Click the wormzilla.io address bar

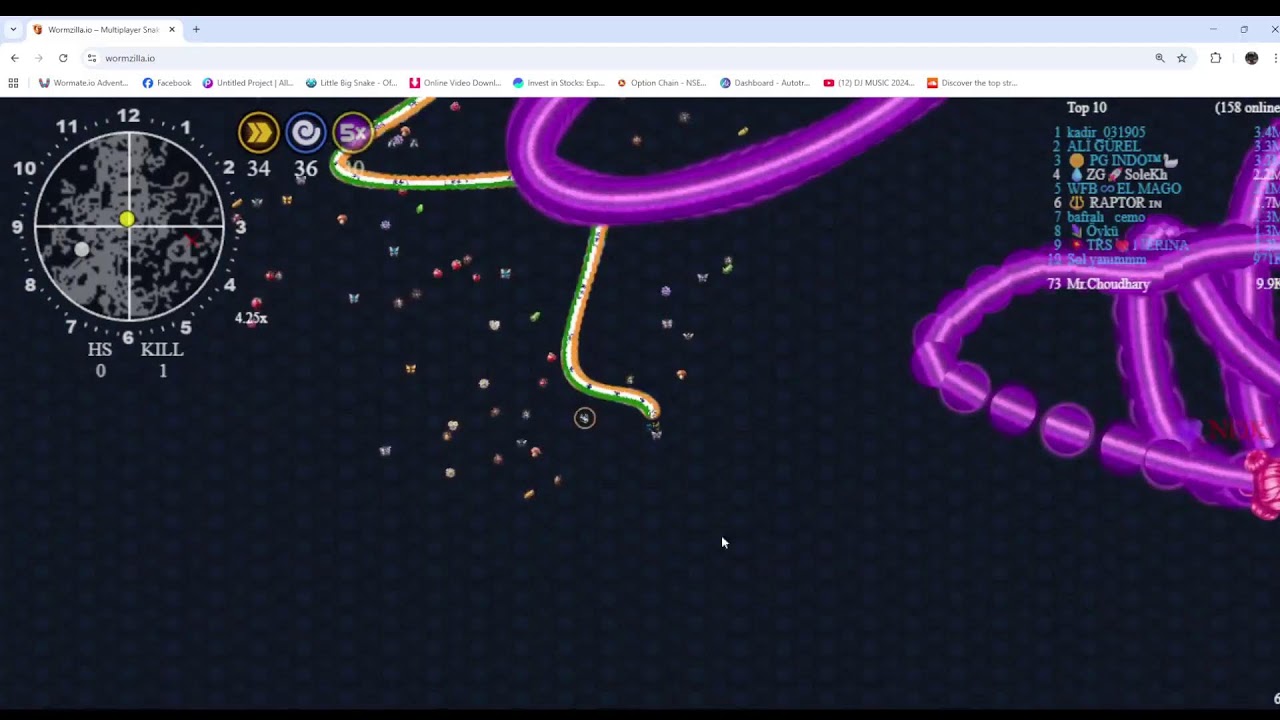point(620,58)
